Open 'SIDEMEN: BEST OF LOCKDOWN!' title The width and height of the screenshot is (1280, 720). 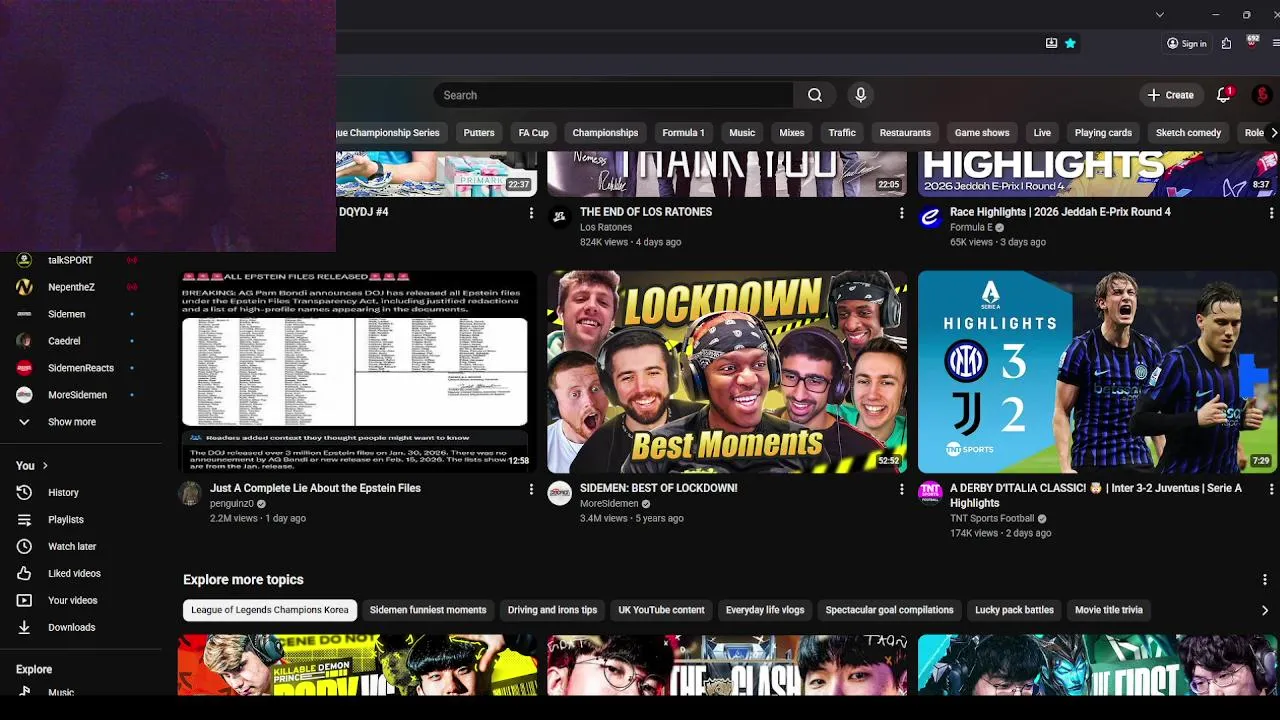pos(658,488)
